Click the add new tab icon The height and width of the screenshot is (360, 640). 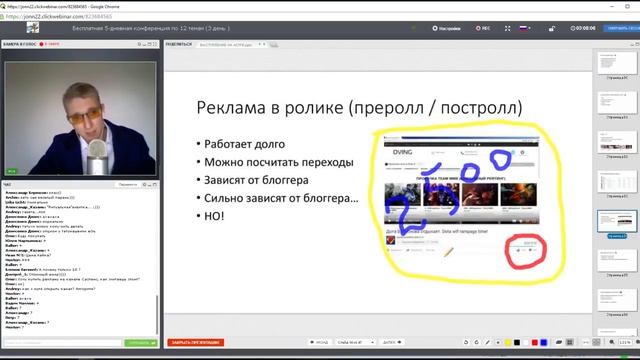tap(274, 44)
